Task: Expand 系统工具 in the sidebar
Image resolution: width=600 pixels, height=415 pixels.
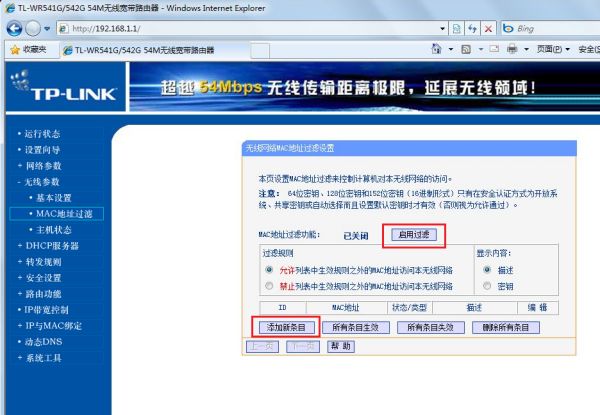Action: click(43, 358)
